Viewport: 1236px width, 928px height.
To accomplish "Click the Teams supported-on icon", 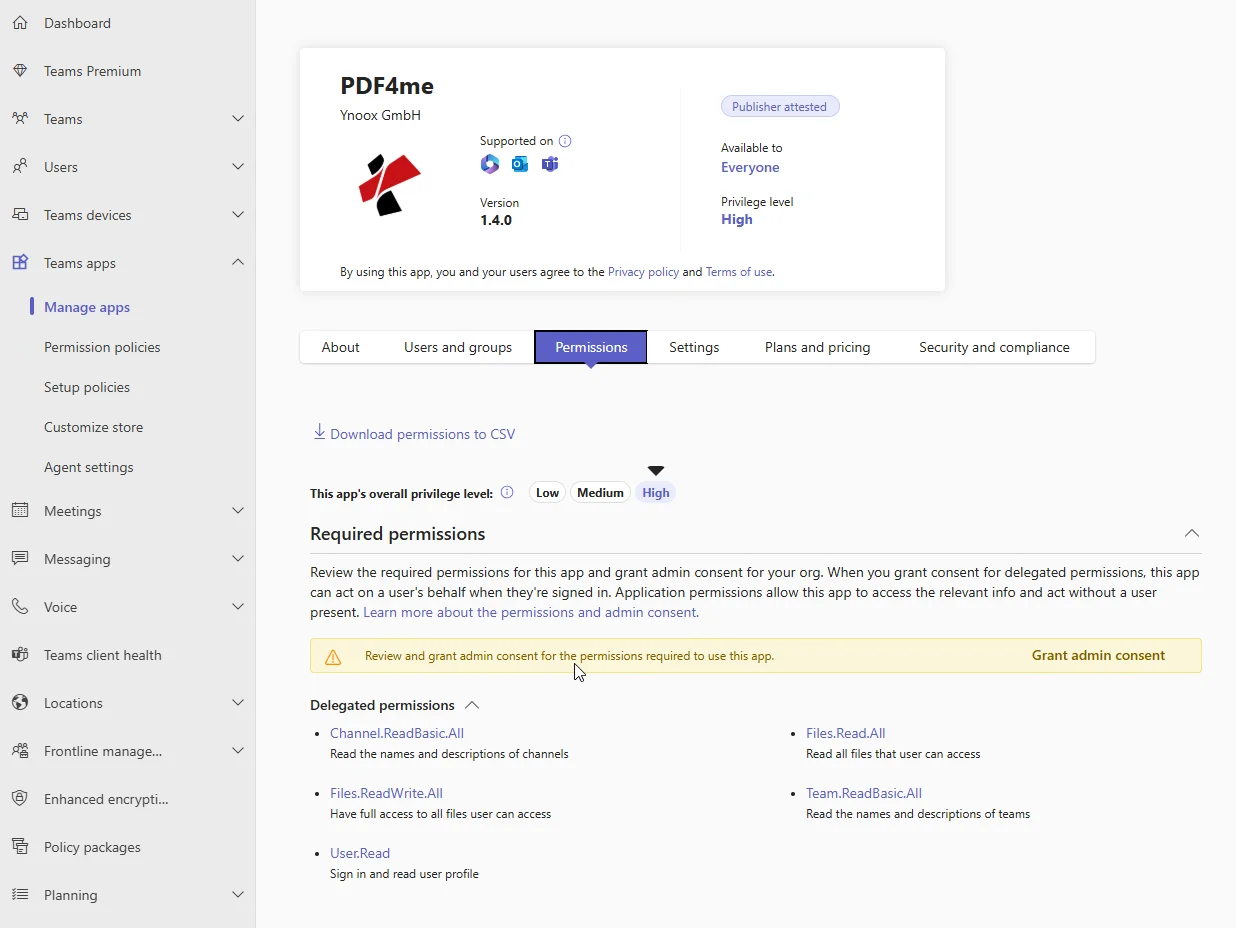I will pyautogui.click(x=550, y=164).
